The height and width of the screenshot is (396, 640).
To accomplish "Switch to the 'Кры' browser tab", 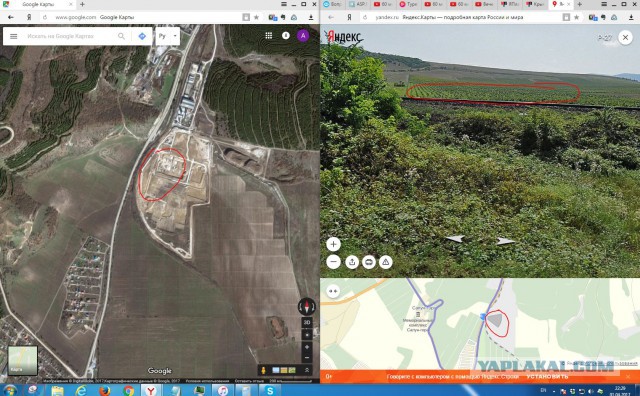I will (x=535, y=4).
